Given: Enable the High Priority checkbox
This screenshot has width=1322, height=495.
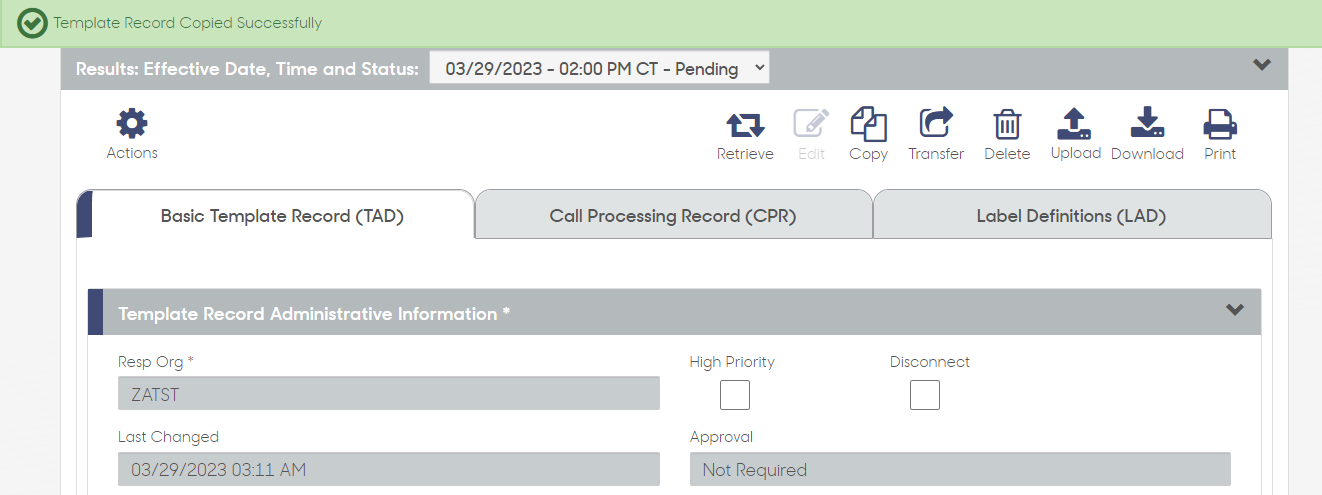Looking at the screenshot, I should pyautogui.click(x=735, y=395).
